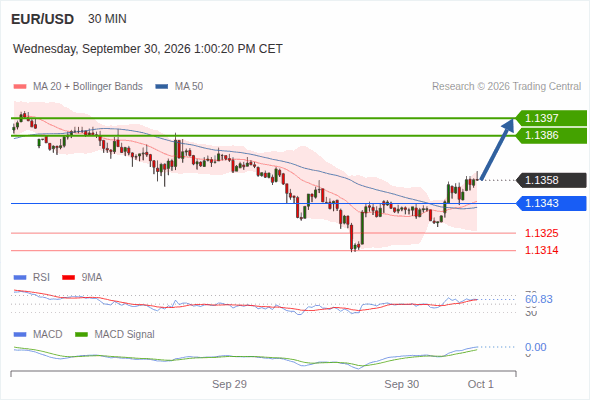
Task: Click the EUR/USD chart title
Action: click(x=43, y=19)
